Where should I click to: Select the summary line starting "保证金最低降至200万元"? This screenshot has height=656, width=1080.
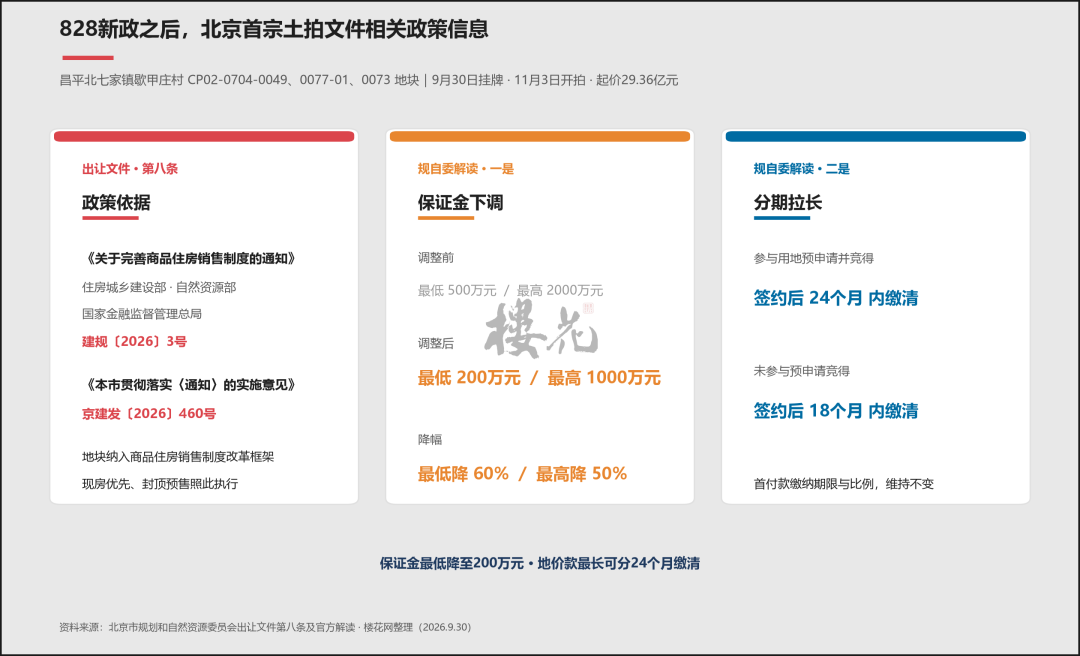click(540, 564)
